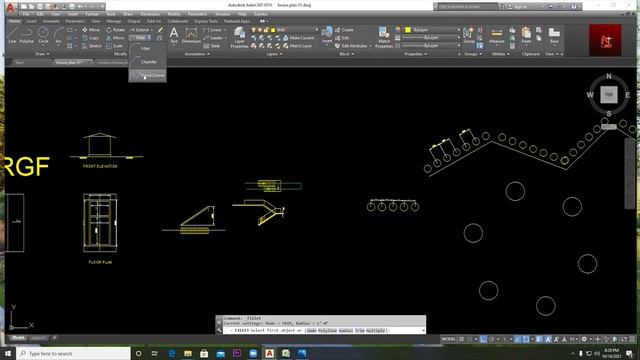The image size is (640, 360).
Task: Expand the Utilities panel
Action: point(500,54)
